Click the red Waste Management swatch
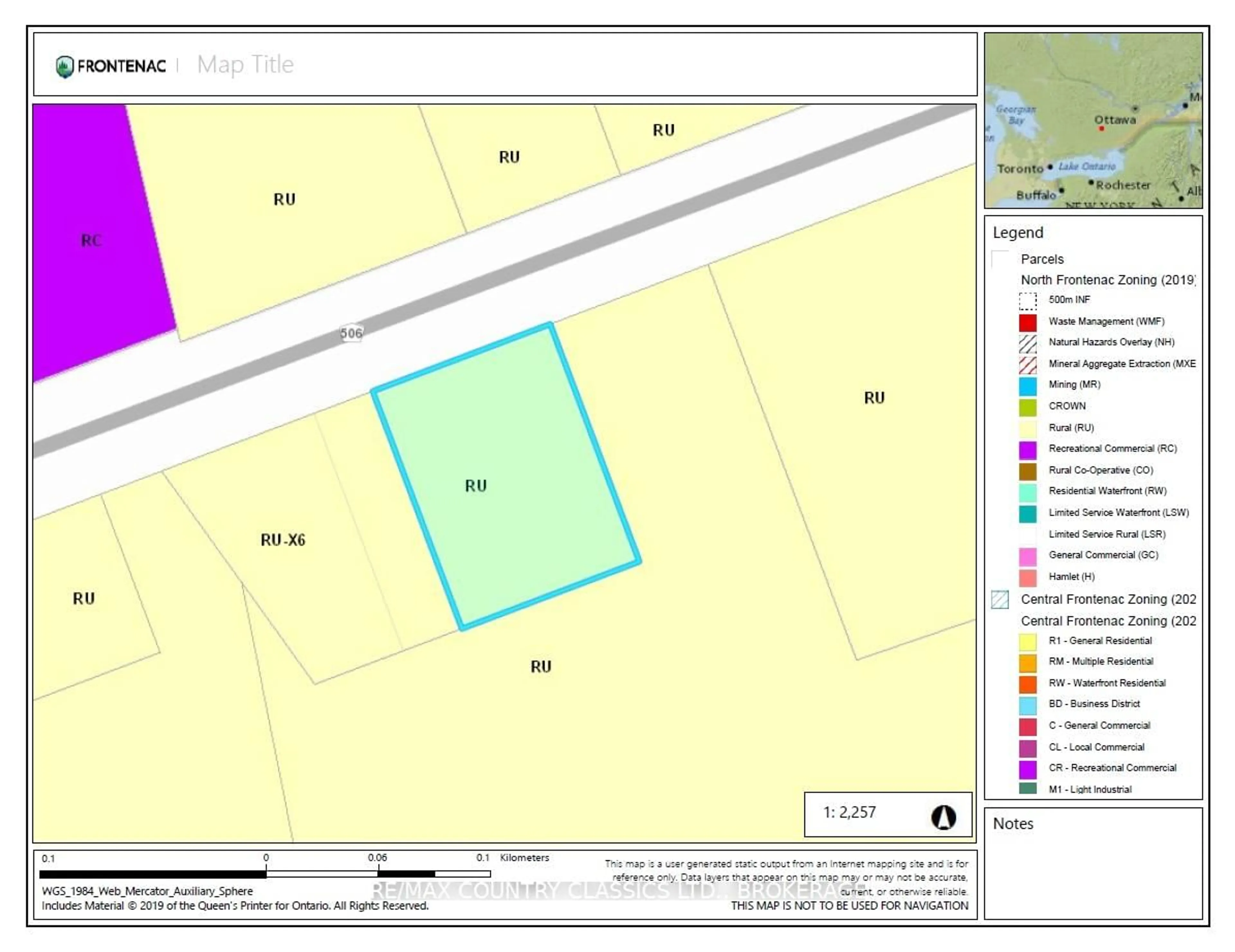1235x952 pixels. 1028,322
